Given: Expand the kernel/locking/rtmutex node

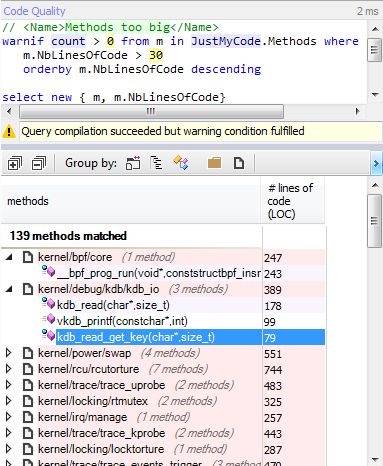Looking at the screenshot, I should (9, 401).
